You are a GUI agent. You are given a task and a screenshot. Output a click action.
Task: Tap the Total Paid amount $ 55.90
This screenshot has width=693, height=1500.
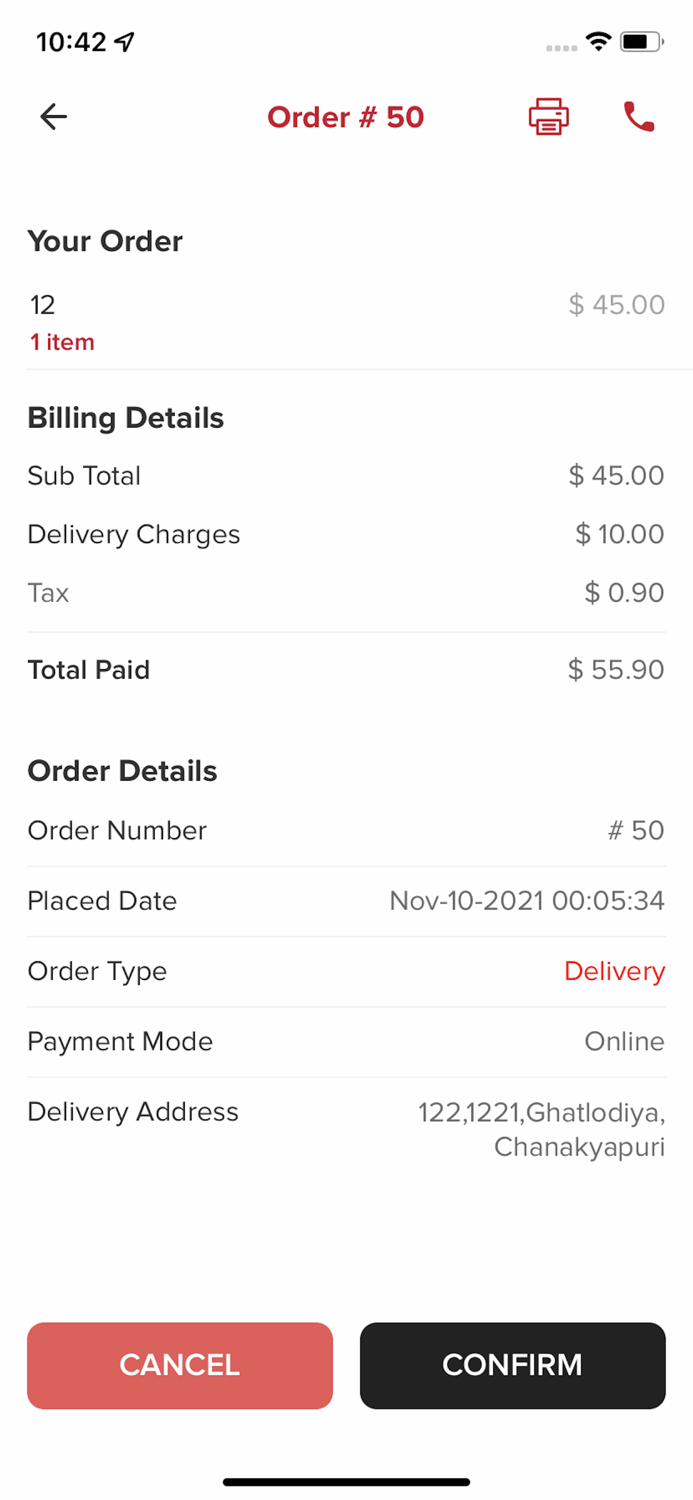615,670
